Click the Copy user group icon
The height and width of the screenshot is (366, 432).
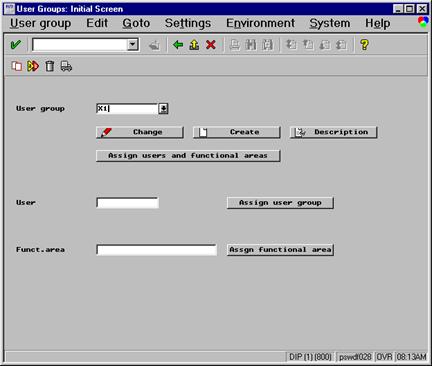click(17, 66)
